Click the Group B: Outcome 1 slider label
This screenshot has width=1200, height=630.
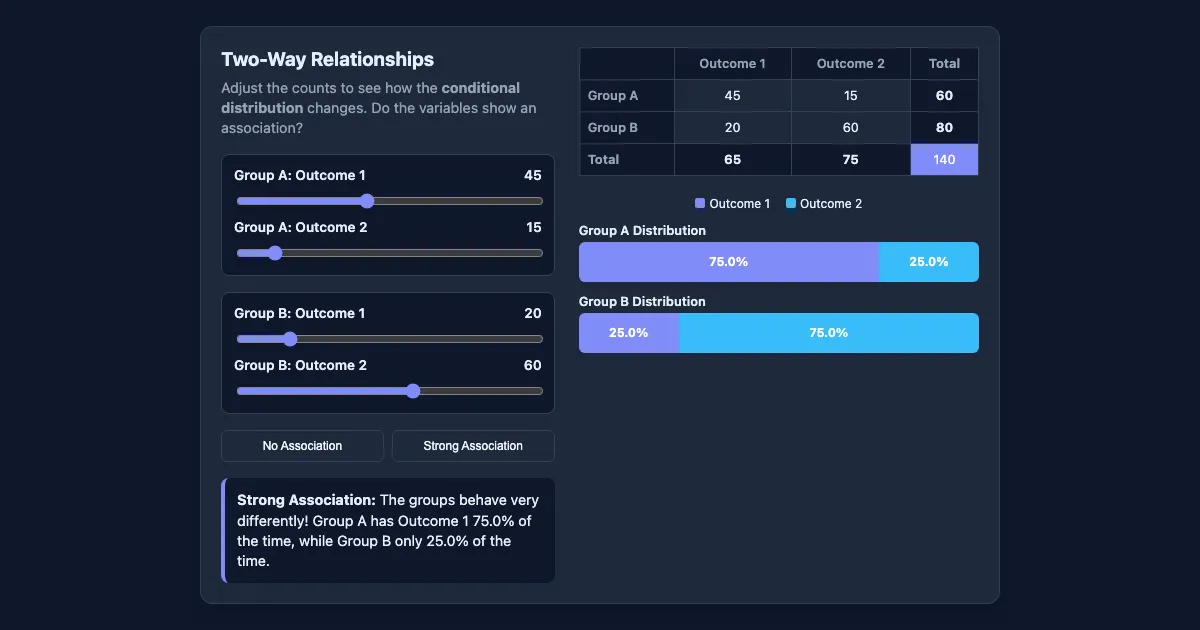pyautogui.click(x=300, y=313)
